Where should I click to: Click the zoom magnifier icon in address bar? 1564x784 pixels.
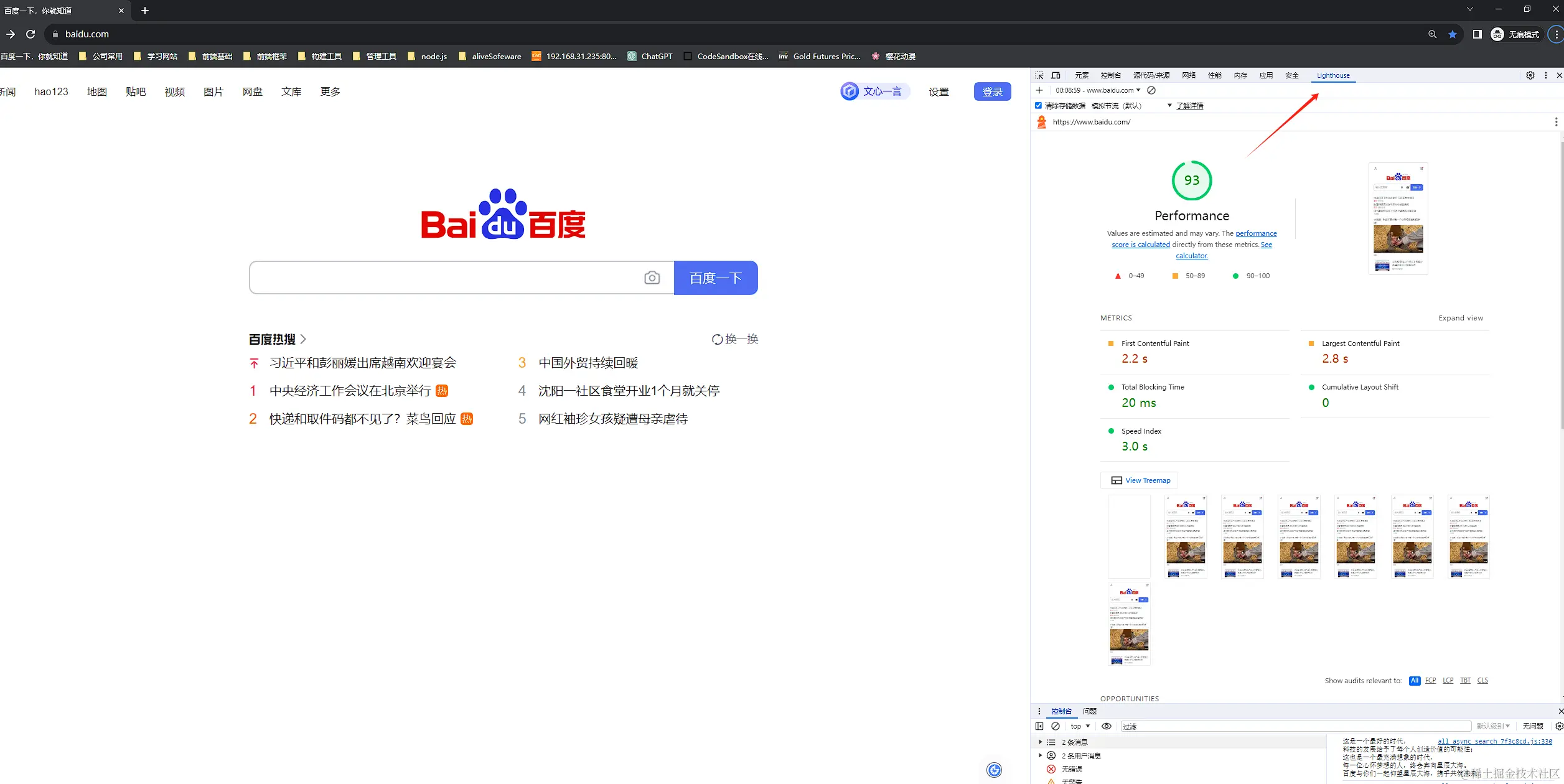pos(1433,34)
